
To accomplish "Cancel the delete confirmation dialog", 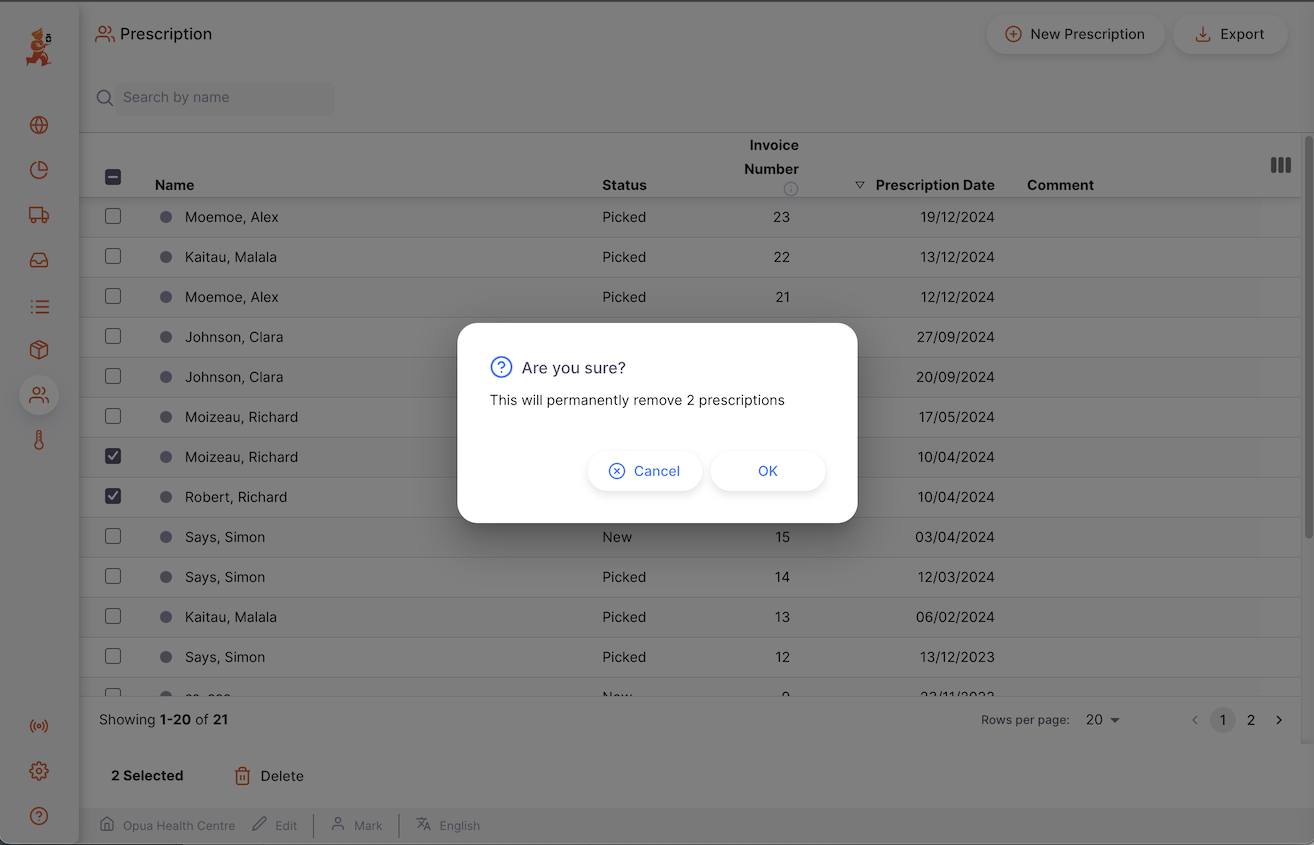I will click(645, 471).
